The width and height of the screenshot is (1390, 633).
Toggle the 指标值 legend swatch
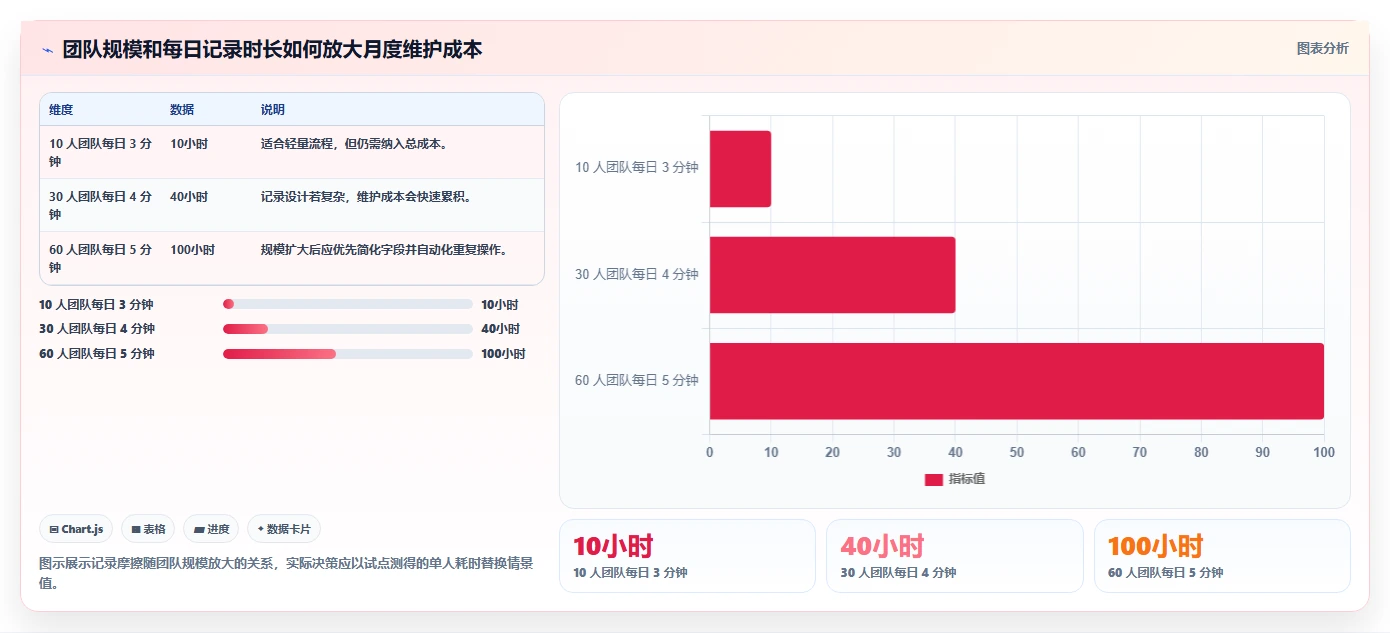point(934,480)
